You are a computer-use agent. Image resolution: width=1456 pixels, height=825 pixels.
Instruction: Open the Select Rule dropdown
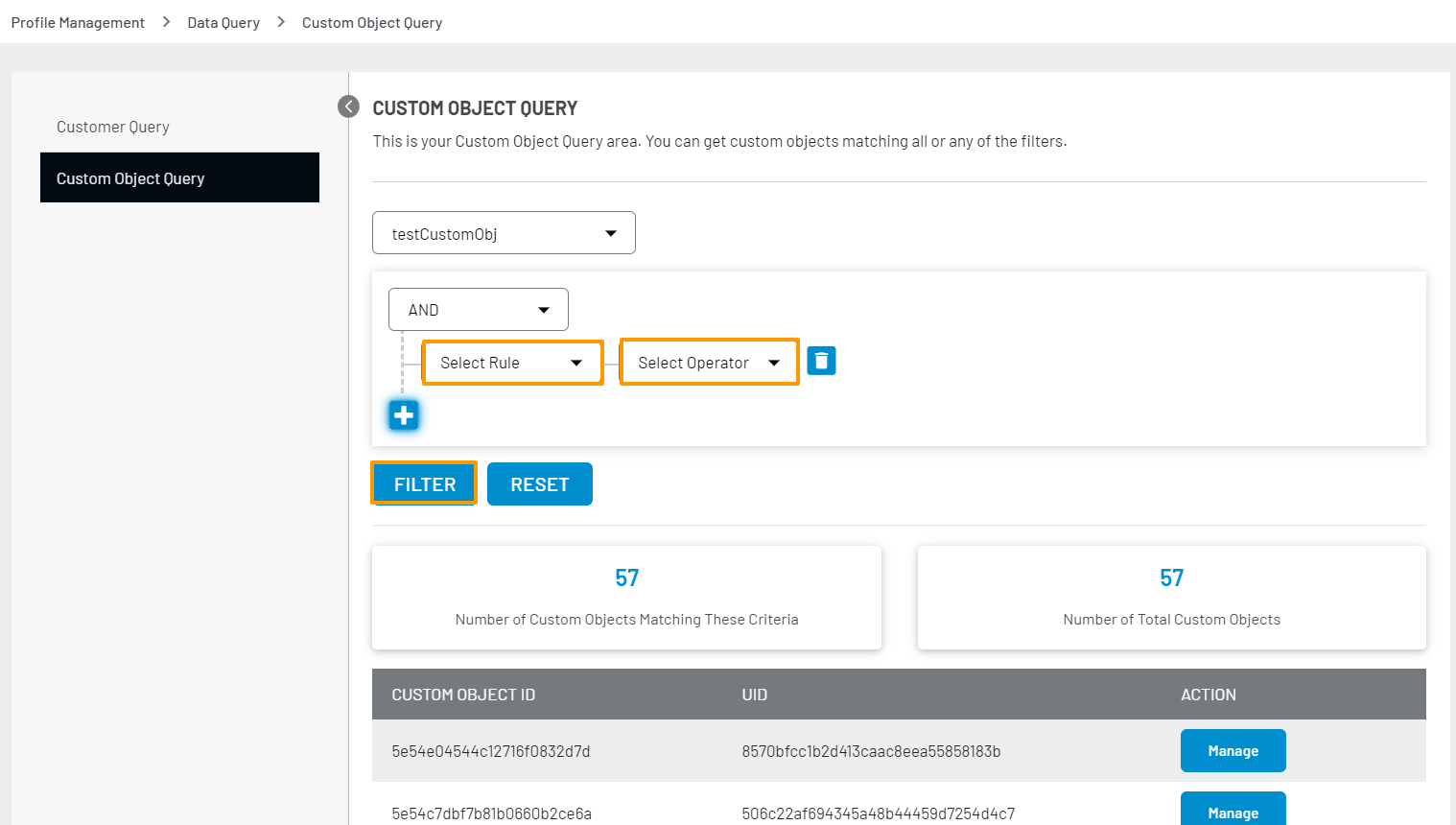coord(512,363)
